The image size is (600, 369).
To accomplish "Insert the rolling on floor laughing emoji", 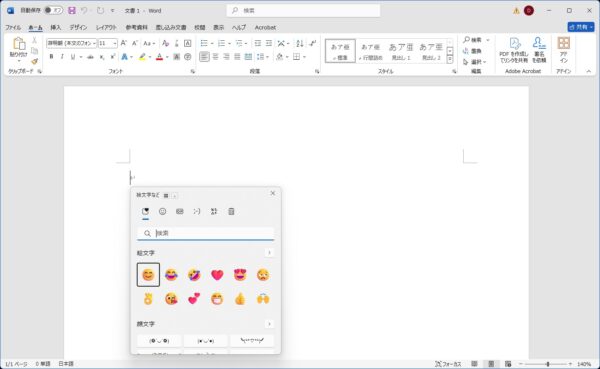I will click(x=194, y=275).
